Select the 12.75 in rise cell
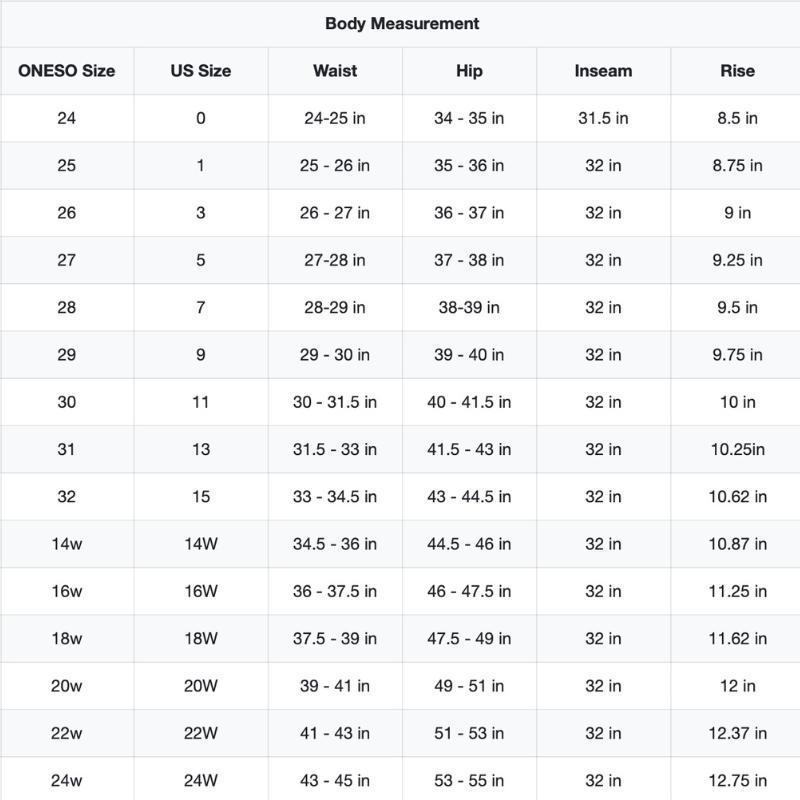This screenshot has height=800, width=800. coord(737,780)
